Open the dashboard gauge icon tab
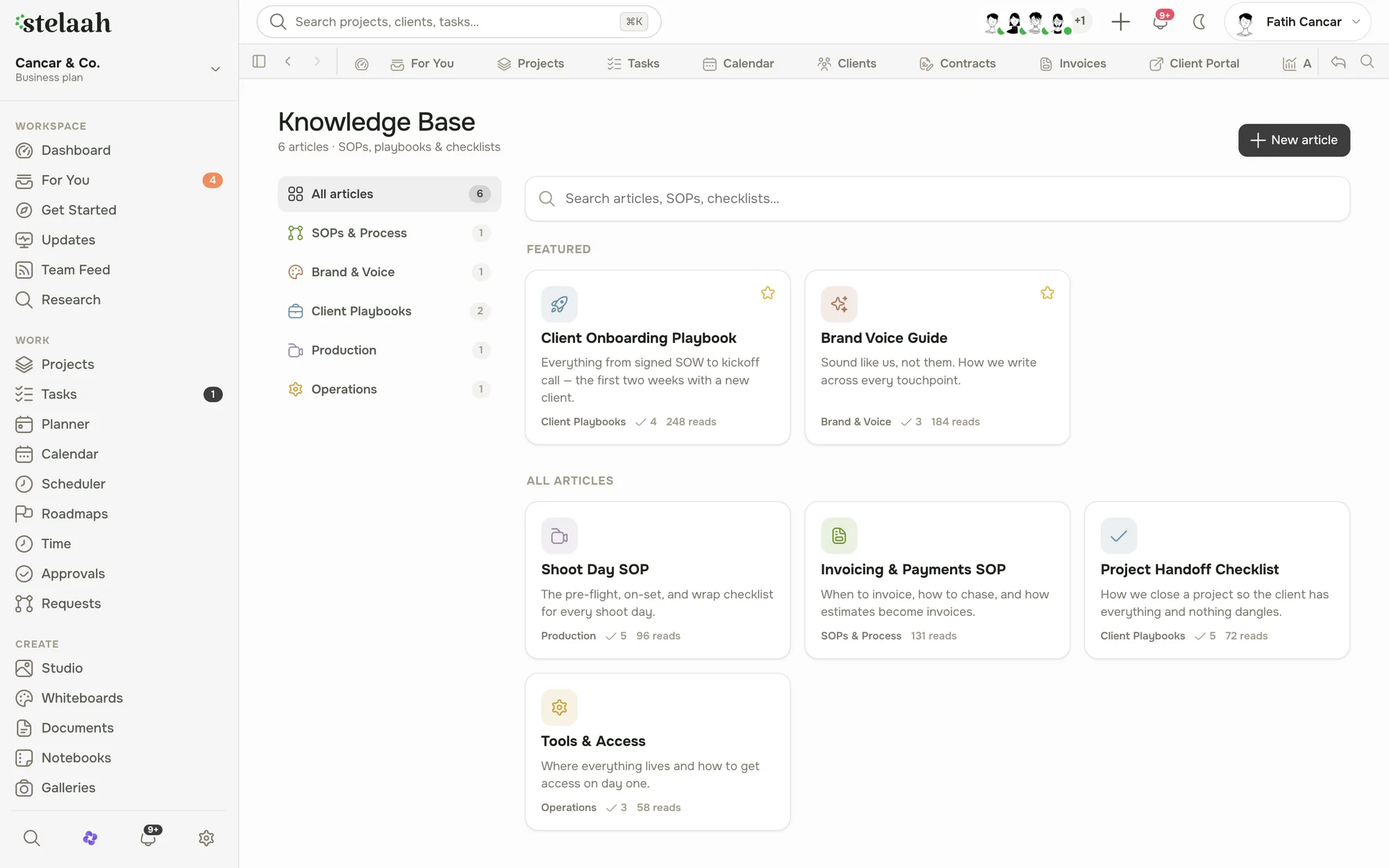 361,64
